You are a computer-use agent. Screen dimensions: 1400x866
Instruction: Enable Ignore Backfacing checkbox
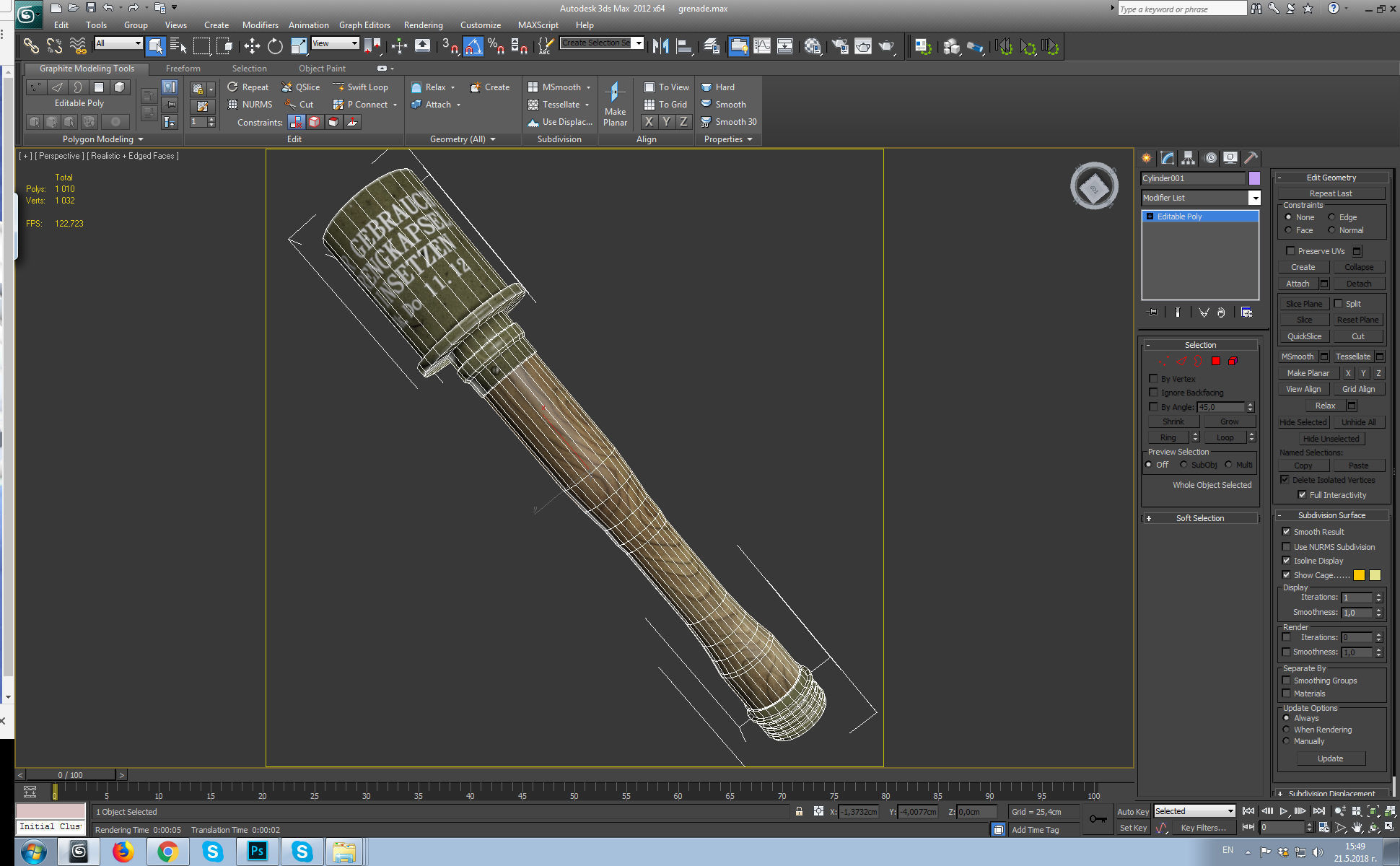click(x=1153, y=393)
